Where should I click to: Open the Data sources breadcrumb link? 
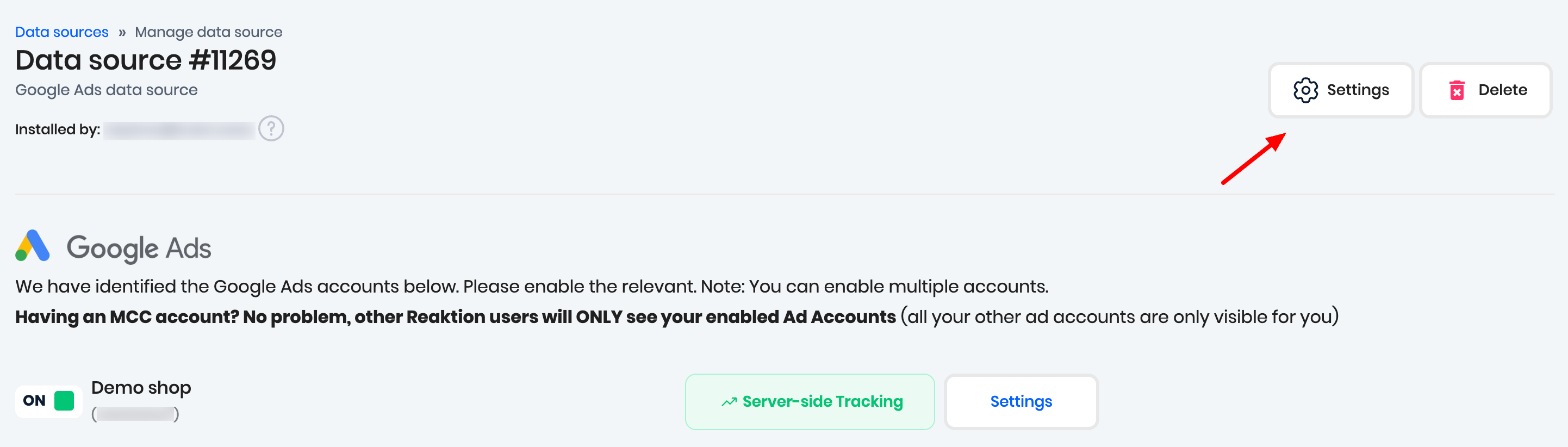point(61,32)
